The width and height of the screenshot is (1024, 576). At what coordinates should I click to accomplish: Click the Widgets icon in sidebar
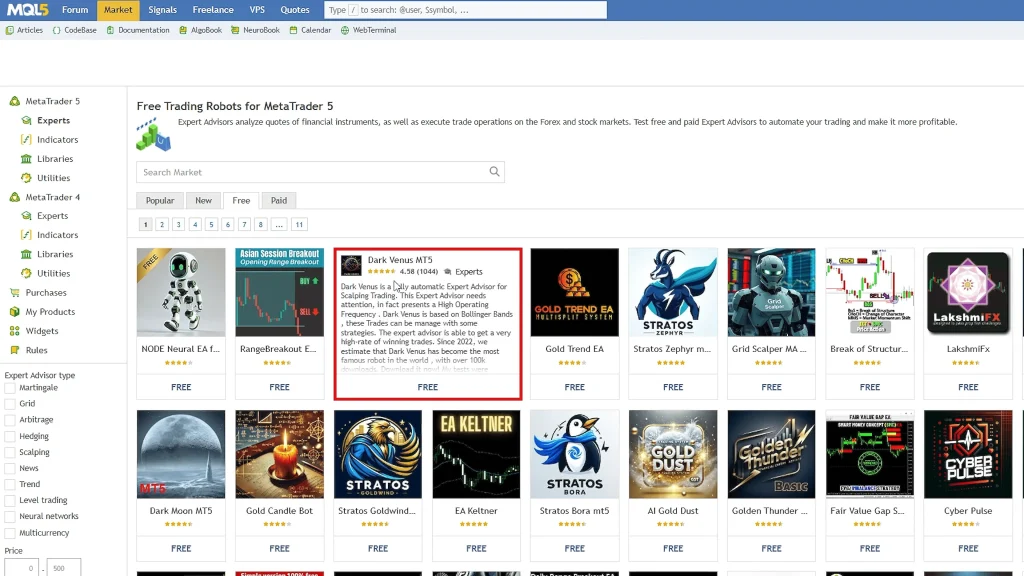(x=15, y=331)
